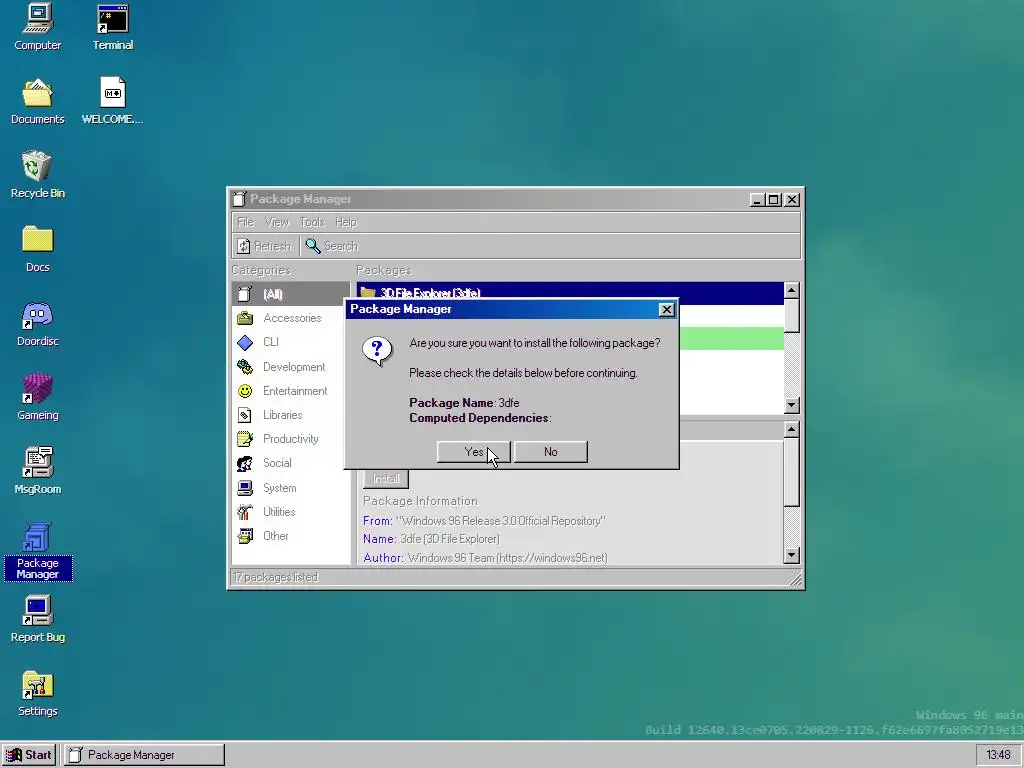The width and height of the screenshot is (1024, 768).
Task: Select the System category
Action: coord(291,488)
